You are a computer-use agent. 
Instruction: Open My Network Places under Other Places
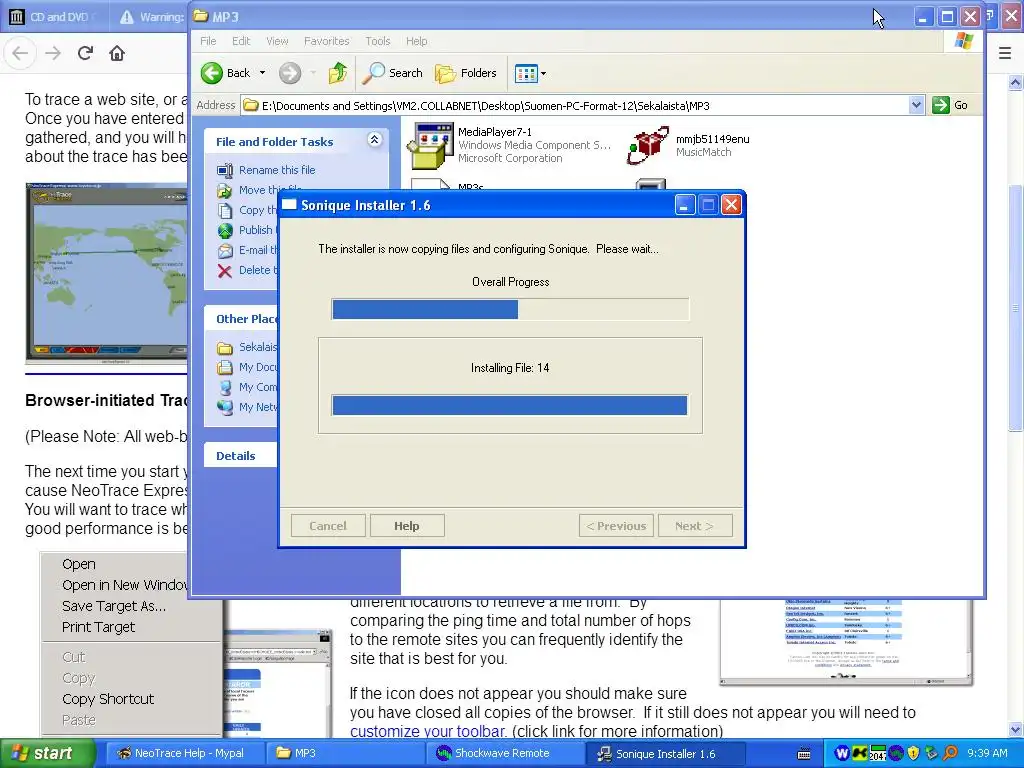248,408
